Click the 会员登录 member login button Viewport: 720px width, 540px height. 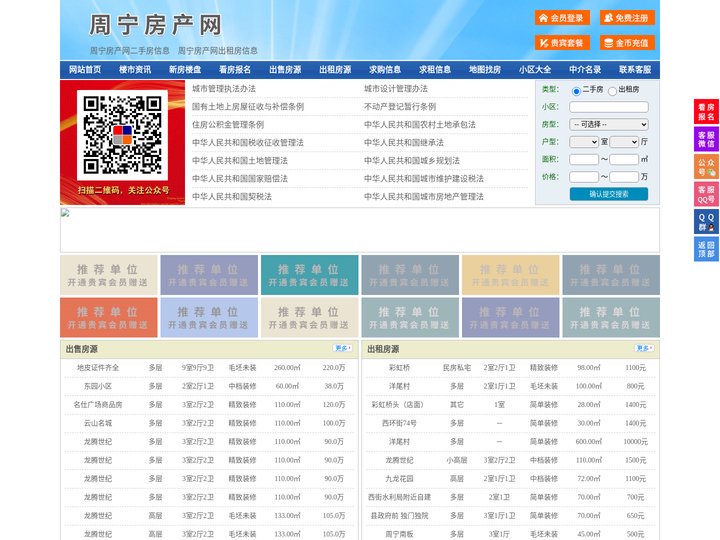click(562, 18)
